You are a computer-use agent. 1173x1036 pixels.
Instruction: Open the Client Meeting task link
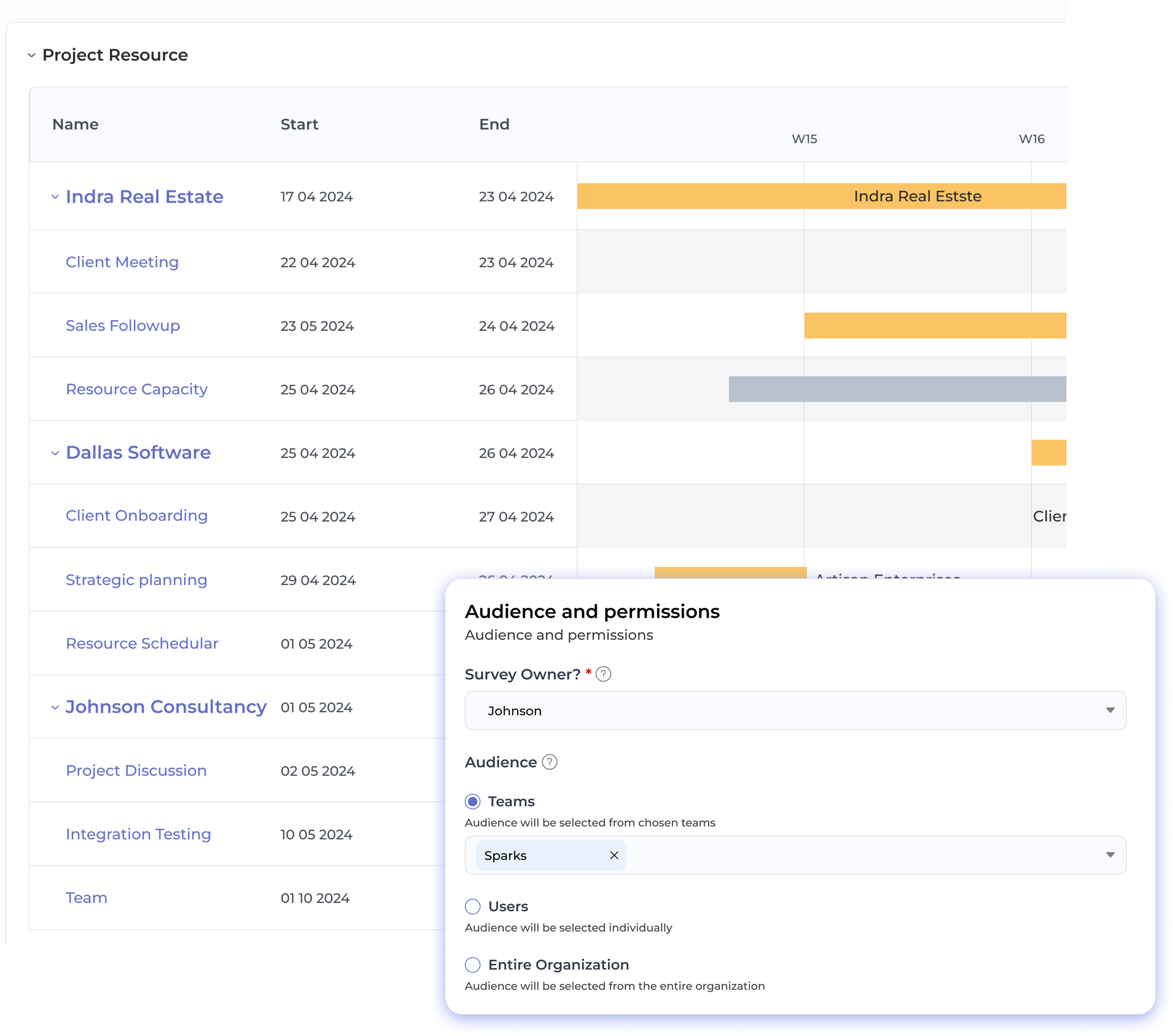click(122, 262)
